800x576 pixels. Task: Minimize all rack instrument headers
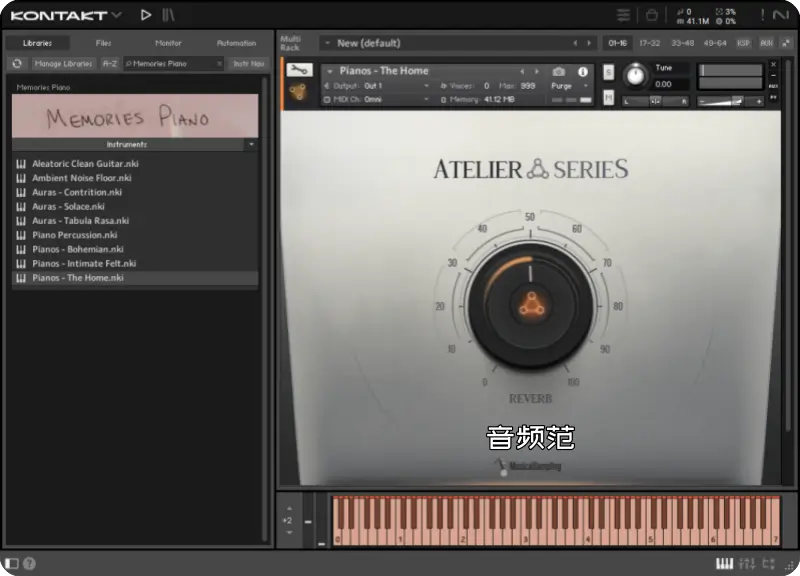tap(786, 43)
